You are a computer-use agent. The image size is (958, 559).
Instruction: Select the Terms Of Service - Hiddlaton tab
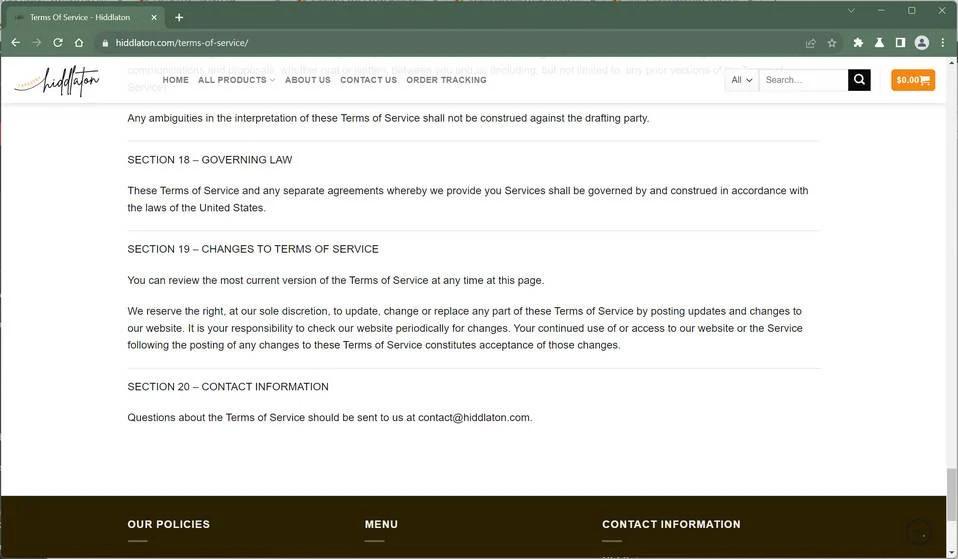[x=85, y=18]
